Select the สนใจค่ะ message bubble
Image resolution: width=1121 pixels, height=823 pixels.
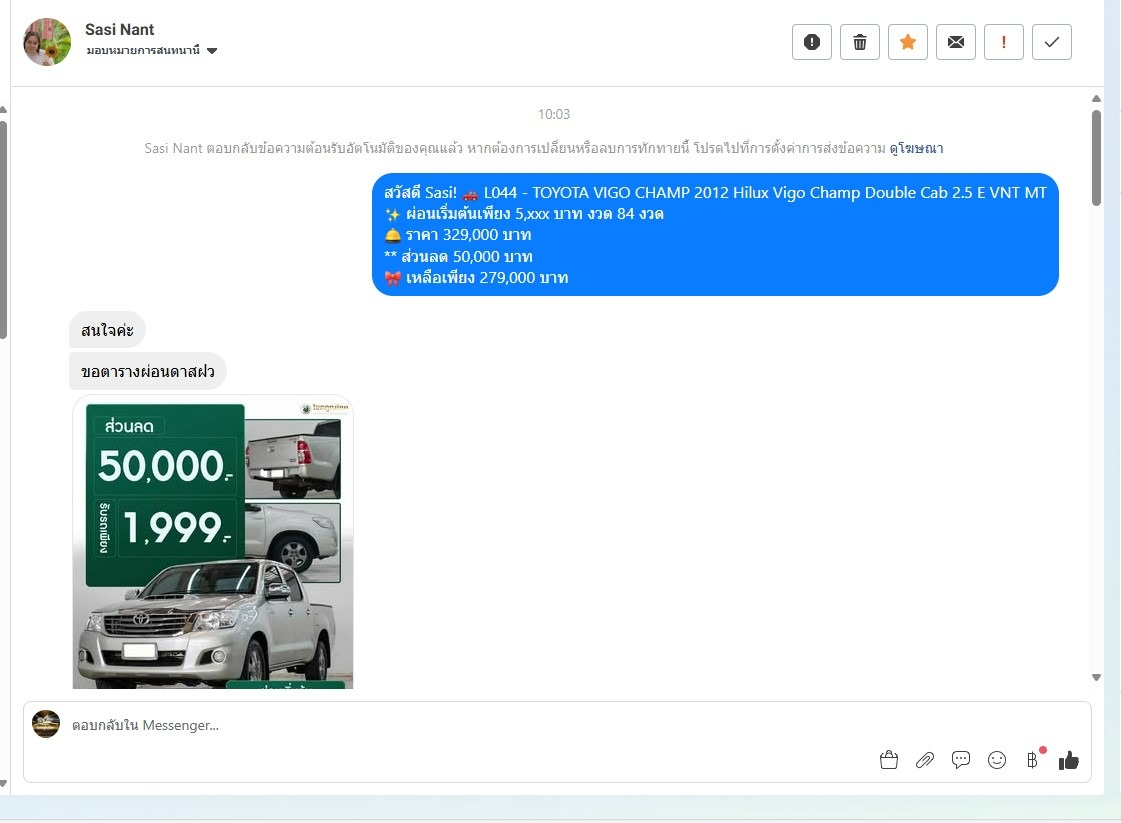click(107, 330)
